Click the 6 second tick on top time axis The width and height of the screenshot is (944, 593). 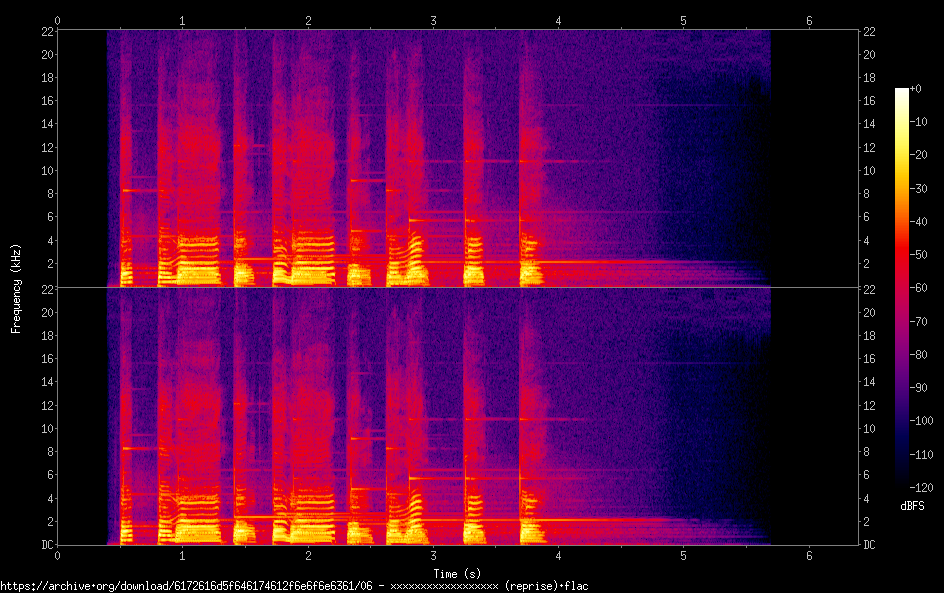tap(808, 20)
